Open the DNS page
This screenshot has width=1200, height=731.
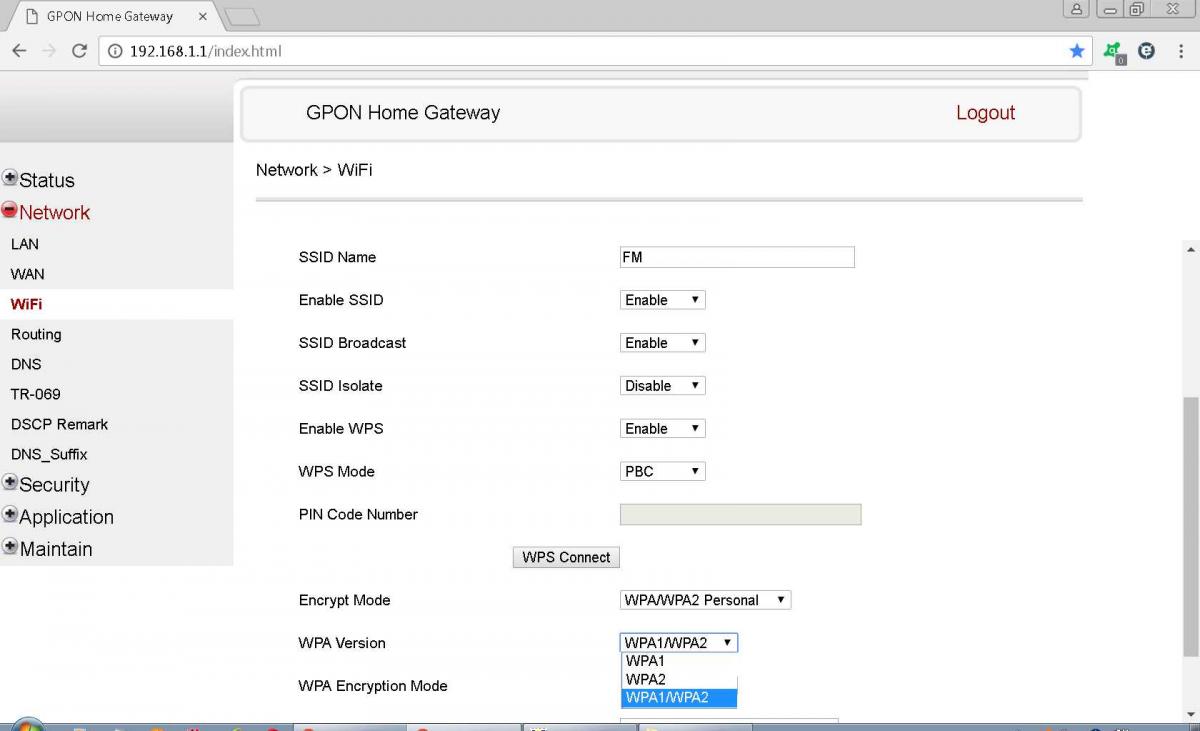[x=26, y=364]
